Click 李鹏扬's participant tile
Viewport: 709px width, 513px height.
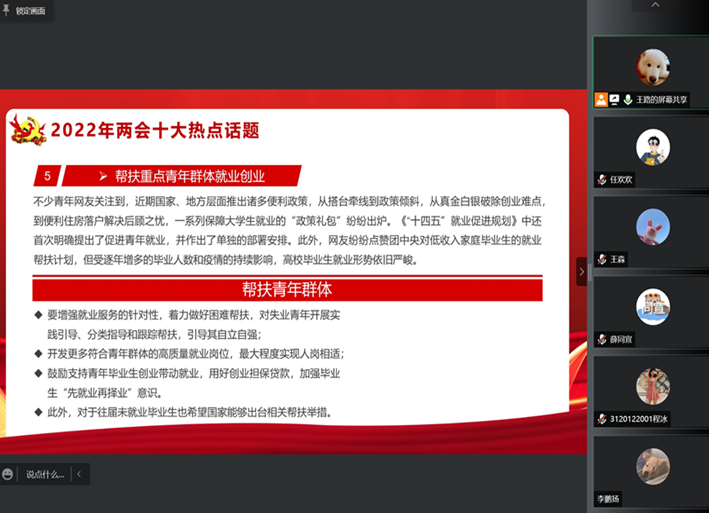click(x=652, y=468)
